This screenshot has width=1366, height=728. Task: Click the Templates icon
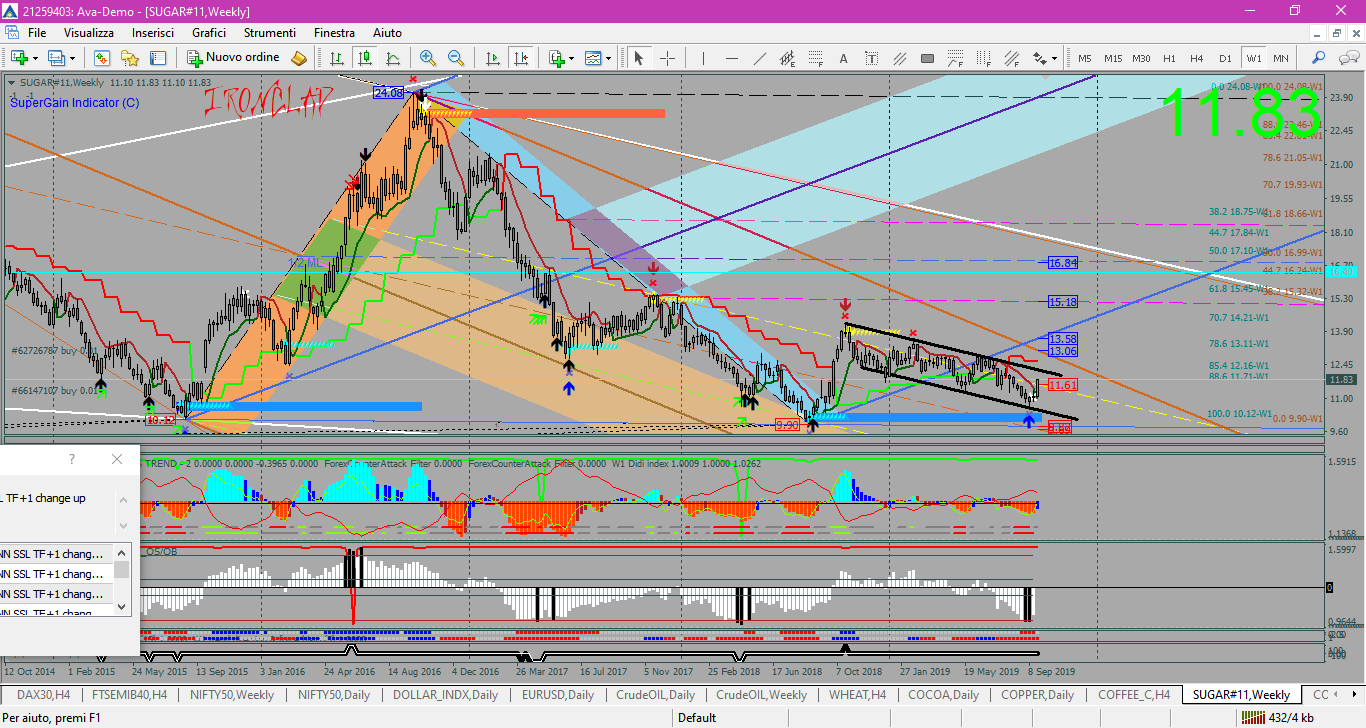click(593, 58)
